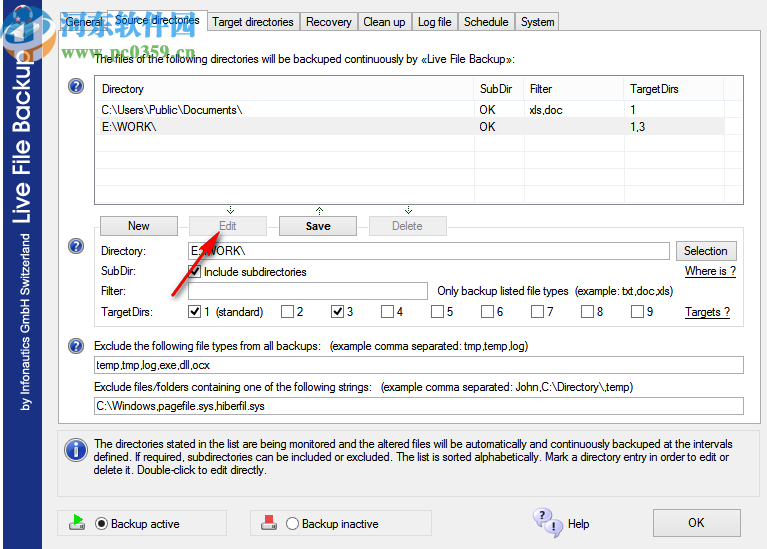
Task: Check TargetDirs 7 checkbox
Action: (x=537, y=312)
